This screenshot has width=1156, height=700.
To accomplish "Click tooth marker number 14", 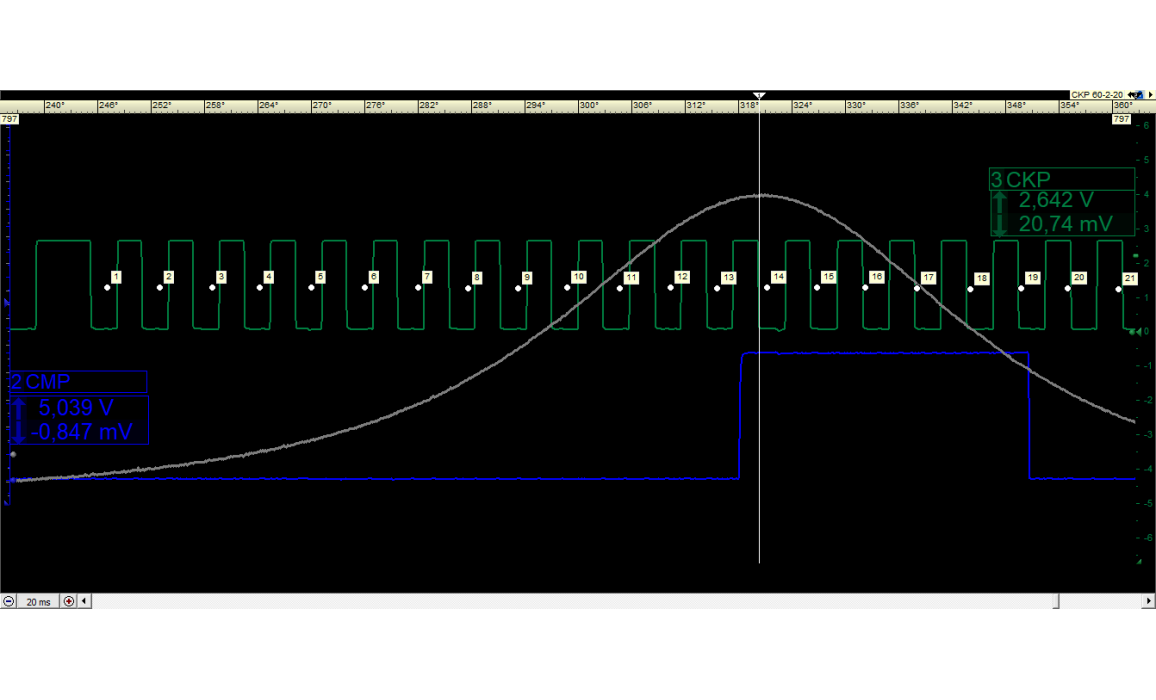I will point(778,276).
